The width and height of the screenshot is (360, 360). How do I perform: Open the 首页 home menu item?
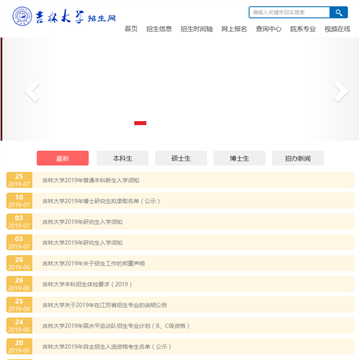coord(131,29)
